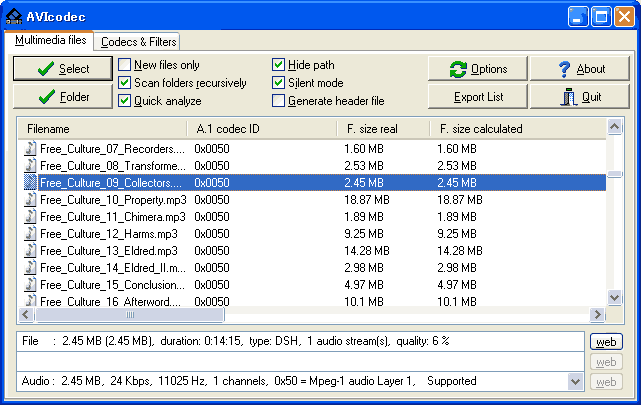The width and height of the screenshot is (641, 405).
Task: Toggle the Quick analyze checkbox
Action: pos(124,101)
